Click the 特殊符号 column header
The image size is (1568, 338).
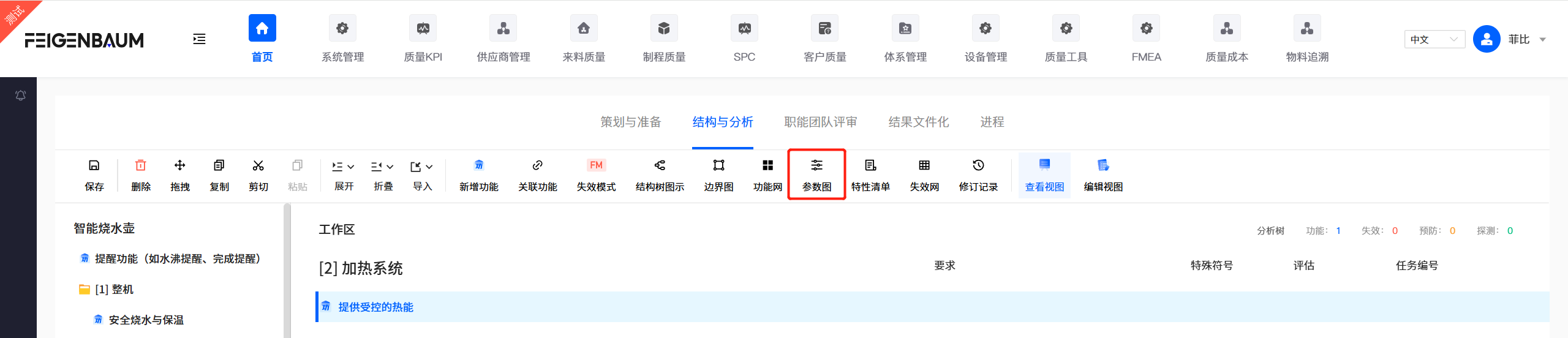[1212, 266]
